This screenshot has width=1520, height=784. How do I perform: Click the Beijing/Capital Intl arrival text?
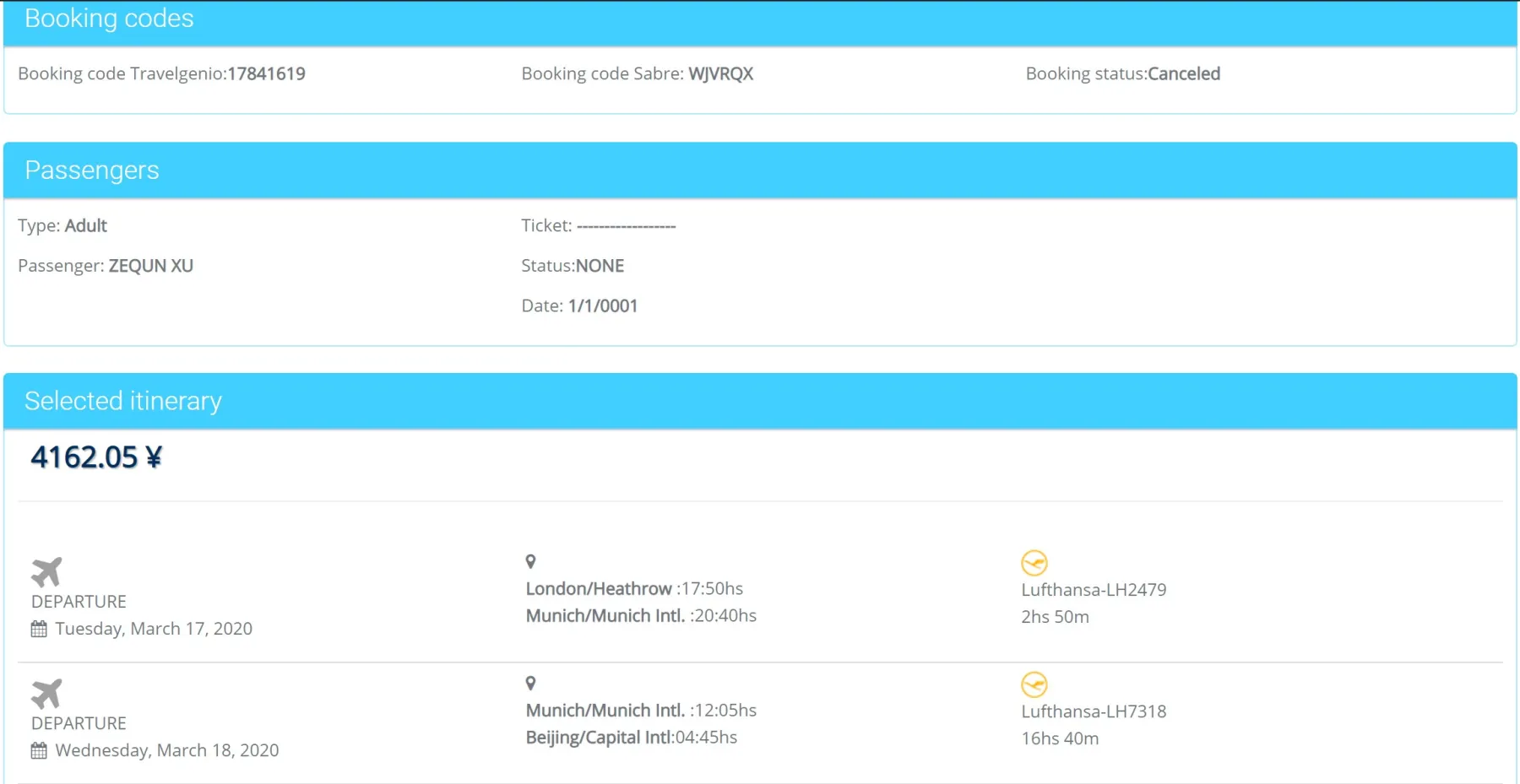599,738
